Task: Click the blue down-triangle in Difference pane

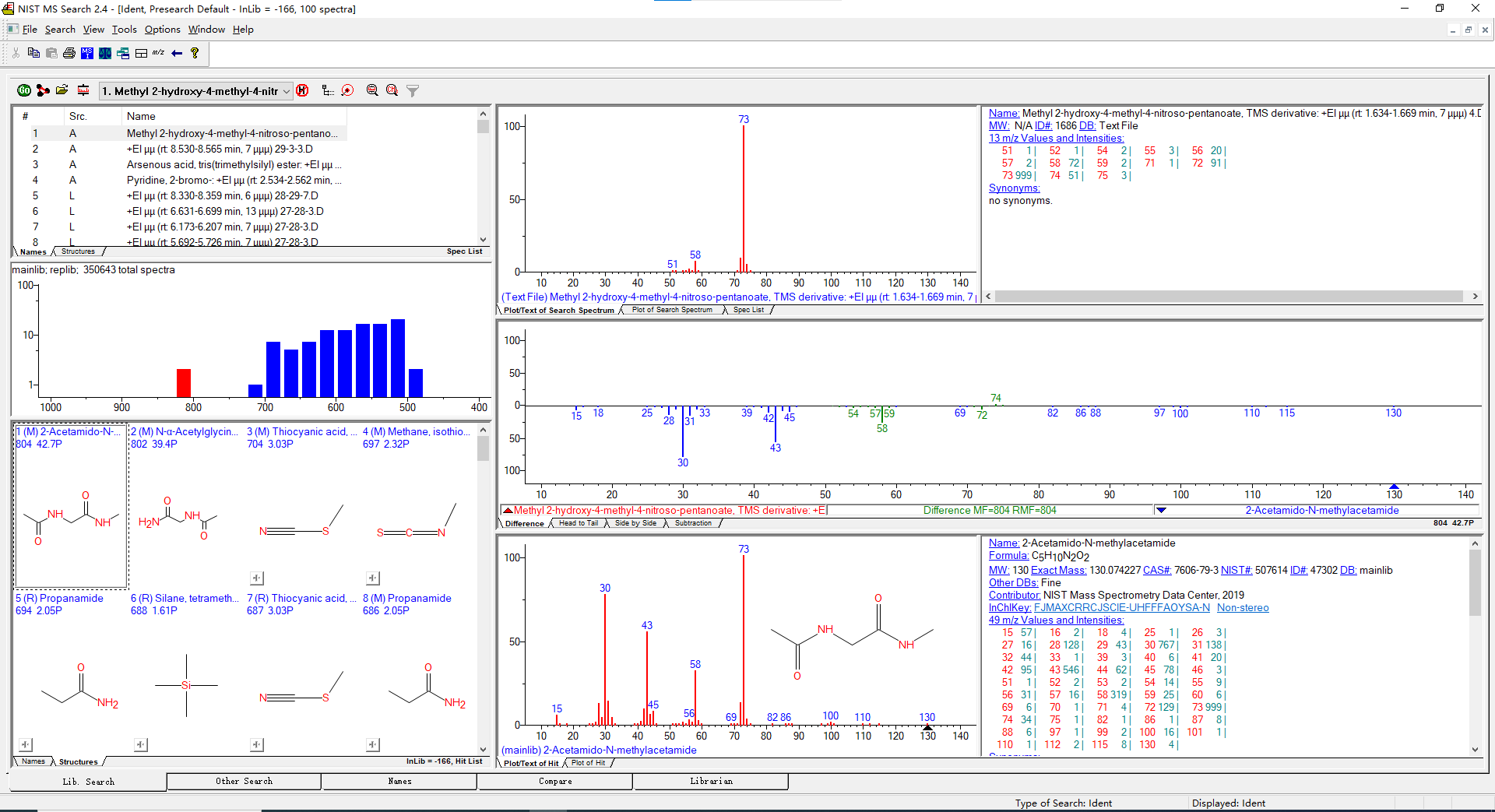Action: 1161,511
